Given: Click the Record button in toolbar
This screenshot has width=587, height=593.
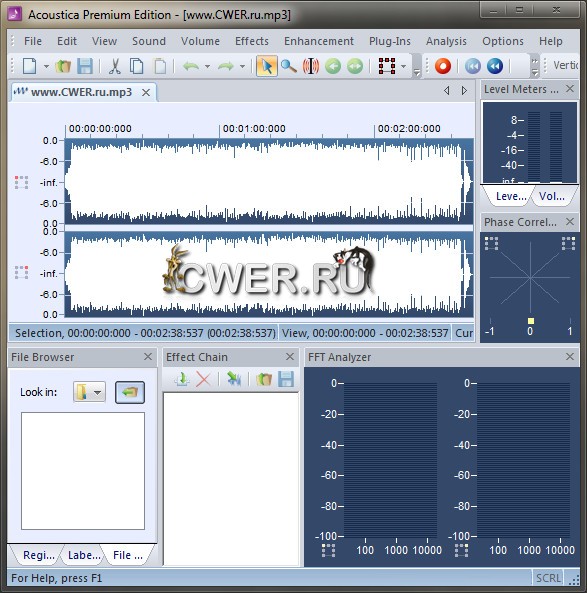Looking at the screenshot, I should point(443,66).
